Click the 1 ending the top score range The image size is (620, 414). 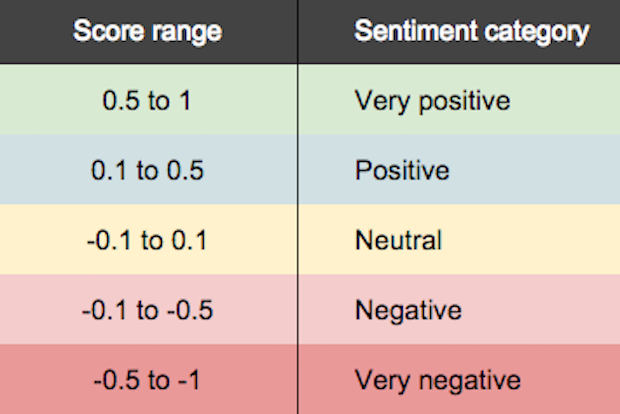(x=188, y=101)
